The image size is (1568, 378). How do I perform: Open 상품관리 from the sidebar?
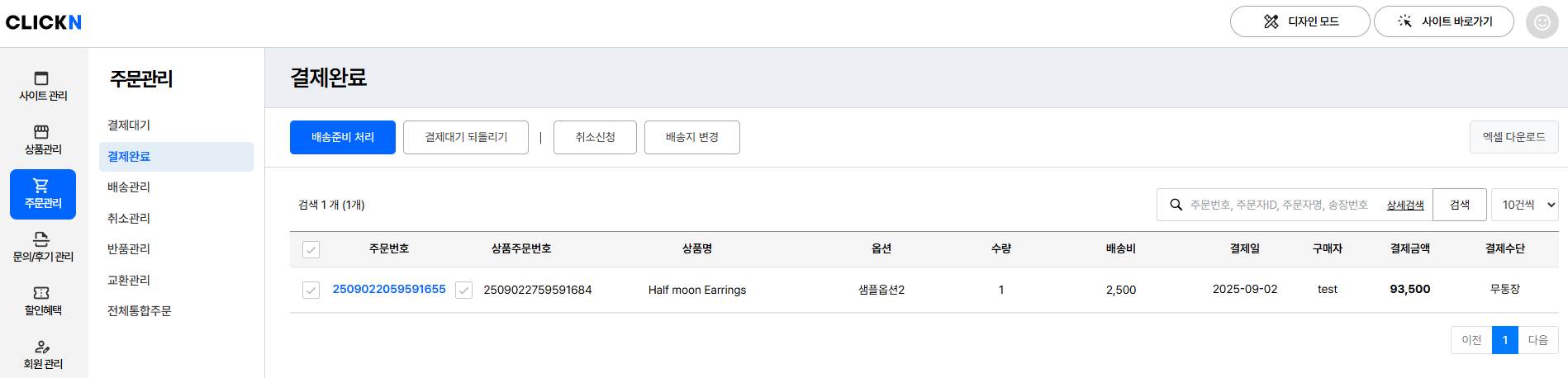point(43,140)
